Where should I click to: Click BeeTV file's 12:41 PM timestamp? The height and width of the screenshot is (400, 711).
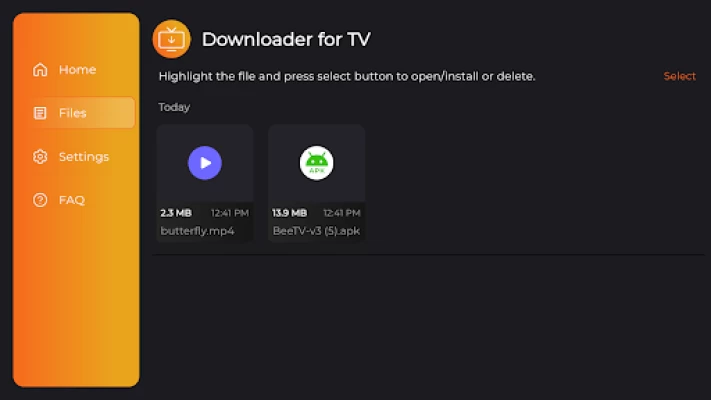tap(341, 213)
